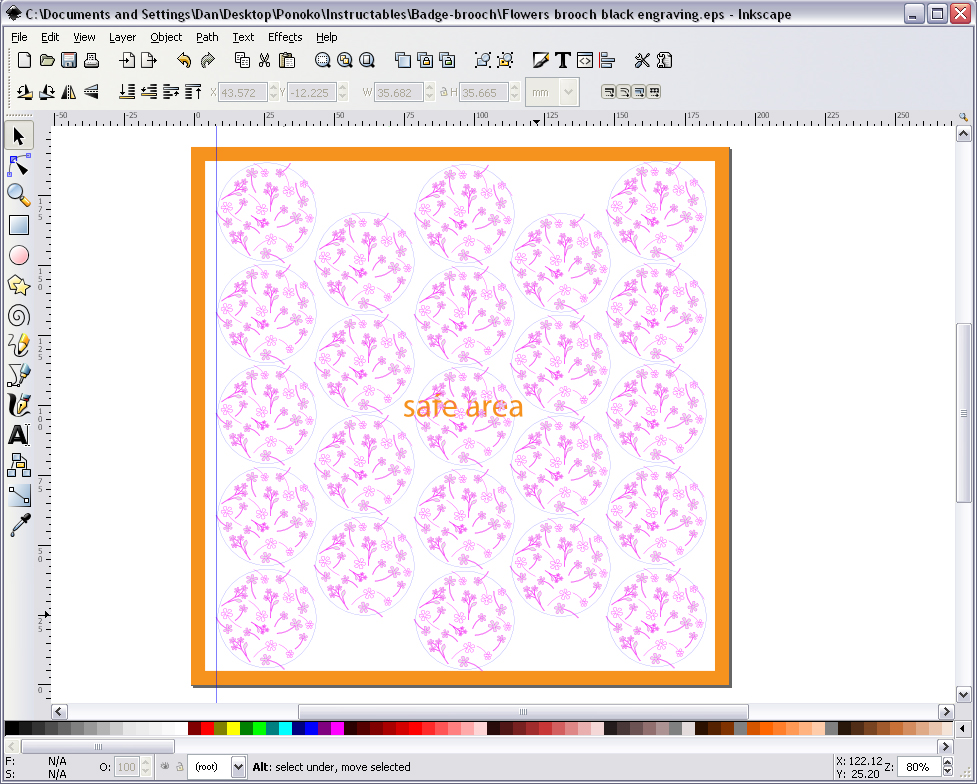977x784 pixels.
Task: Select the Gradient tool
Action: [19, 495]
